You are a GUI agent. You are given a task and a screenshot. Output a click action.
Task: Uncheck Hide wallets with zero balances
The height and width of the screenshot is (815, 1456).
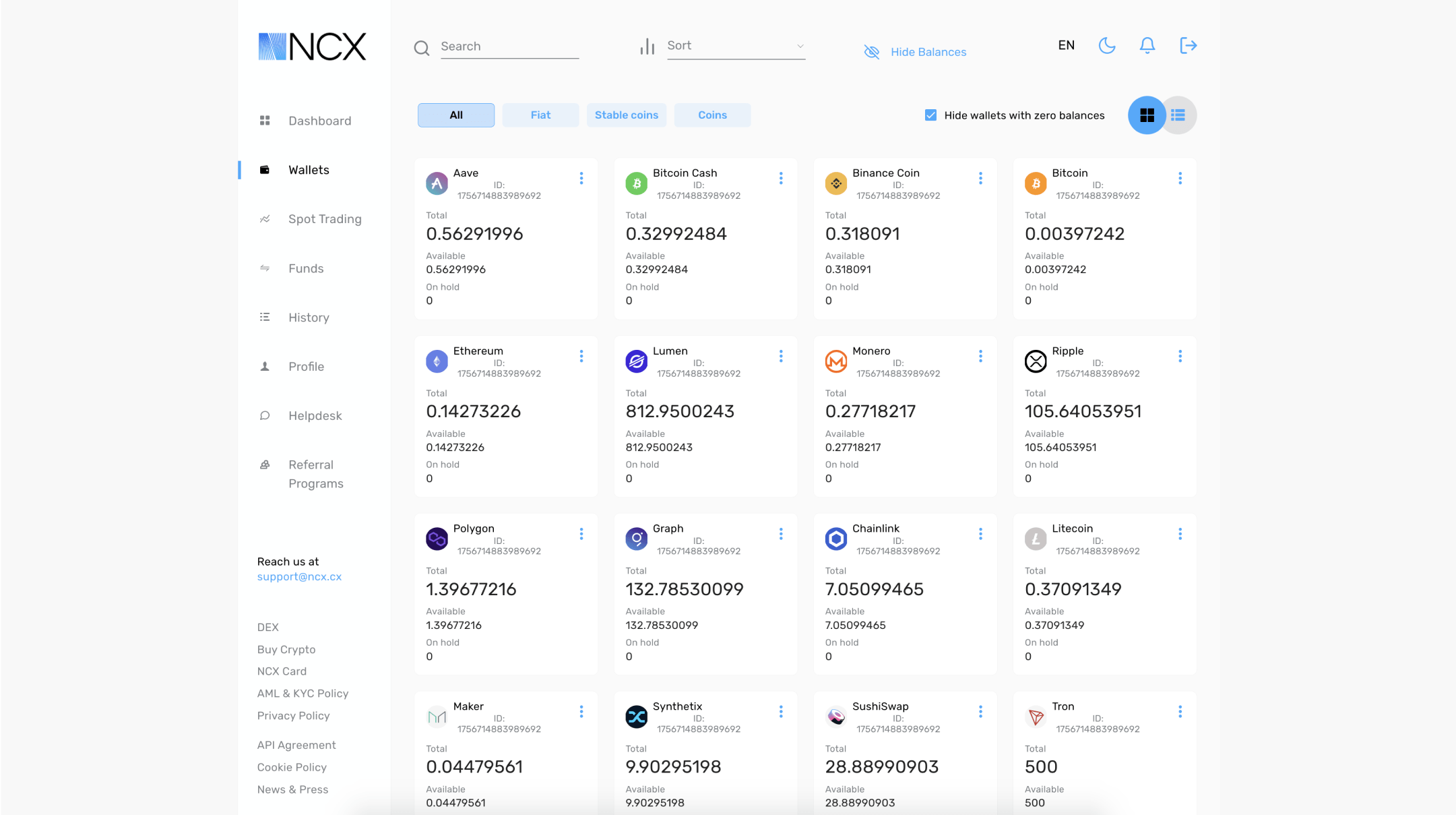[x=930, y=115]
